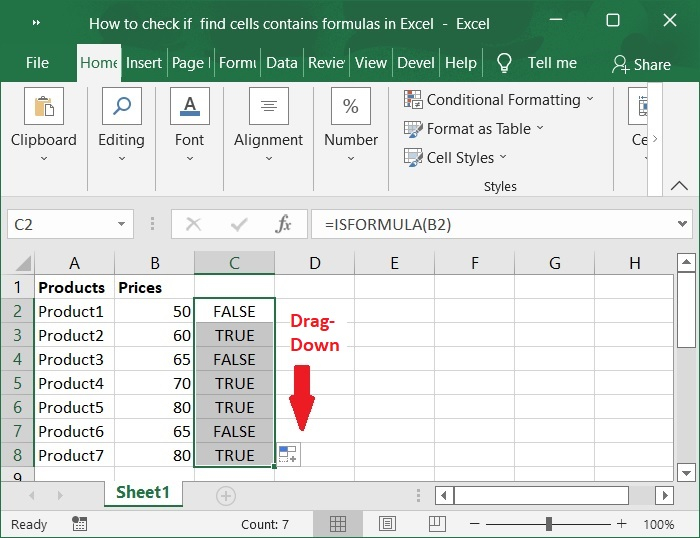The height and width of the screenshot is (538, 700).
Task: Switch to Normal view in status bar
Action: point(338,524)
